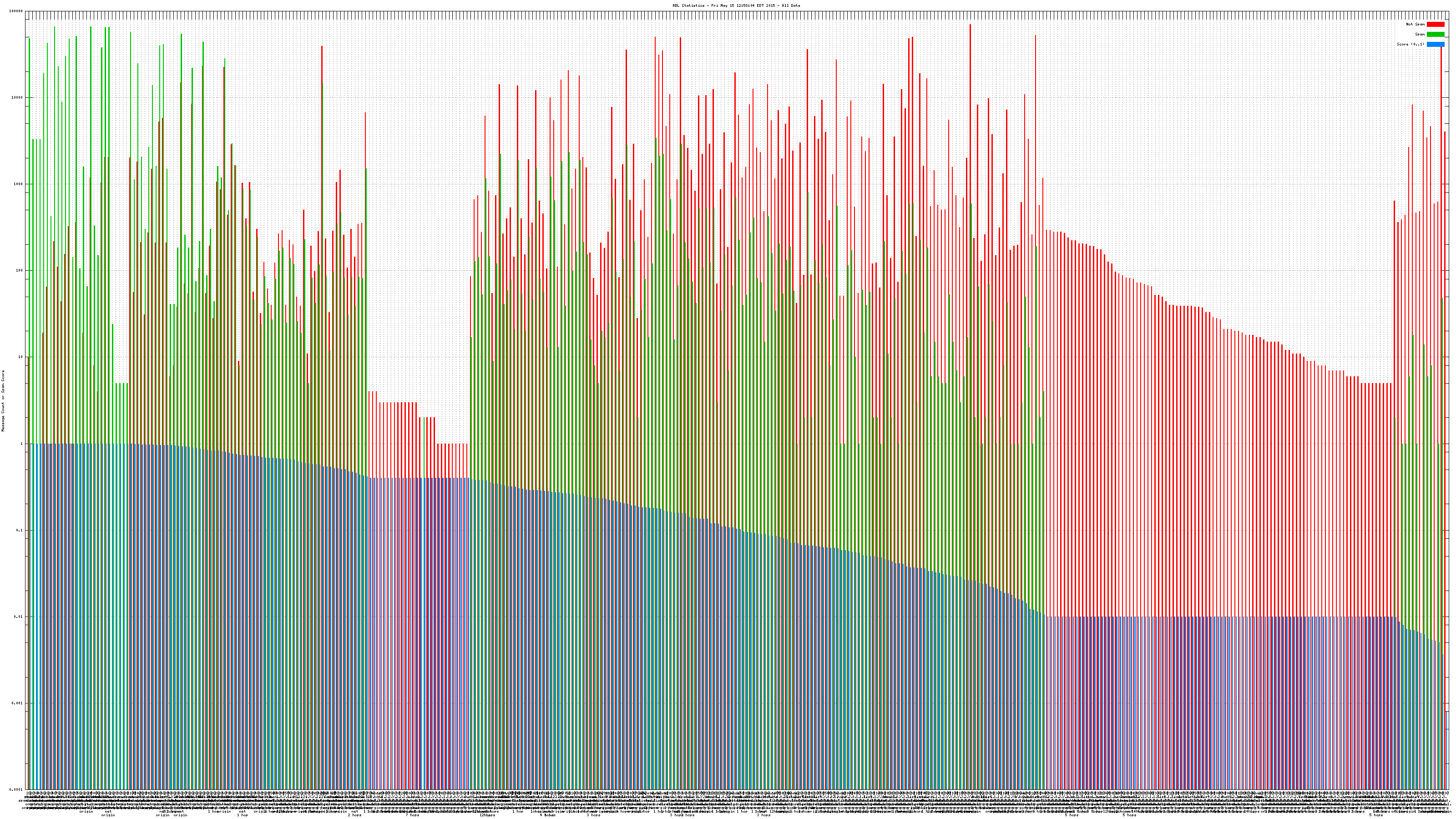Click the 0.1 y-axis tick label
Screen dimensions: 1456x819
[x=20, y=530]
